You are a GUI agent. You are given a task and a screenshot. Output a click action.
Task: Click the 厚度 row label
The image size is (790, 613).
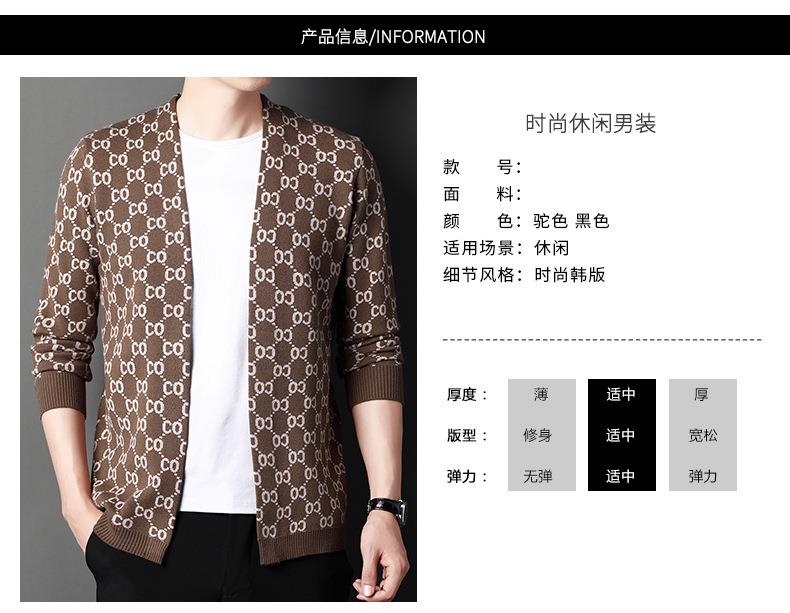tap(467, 394)
